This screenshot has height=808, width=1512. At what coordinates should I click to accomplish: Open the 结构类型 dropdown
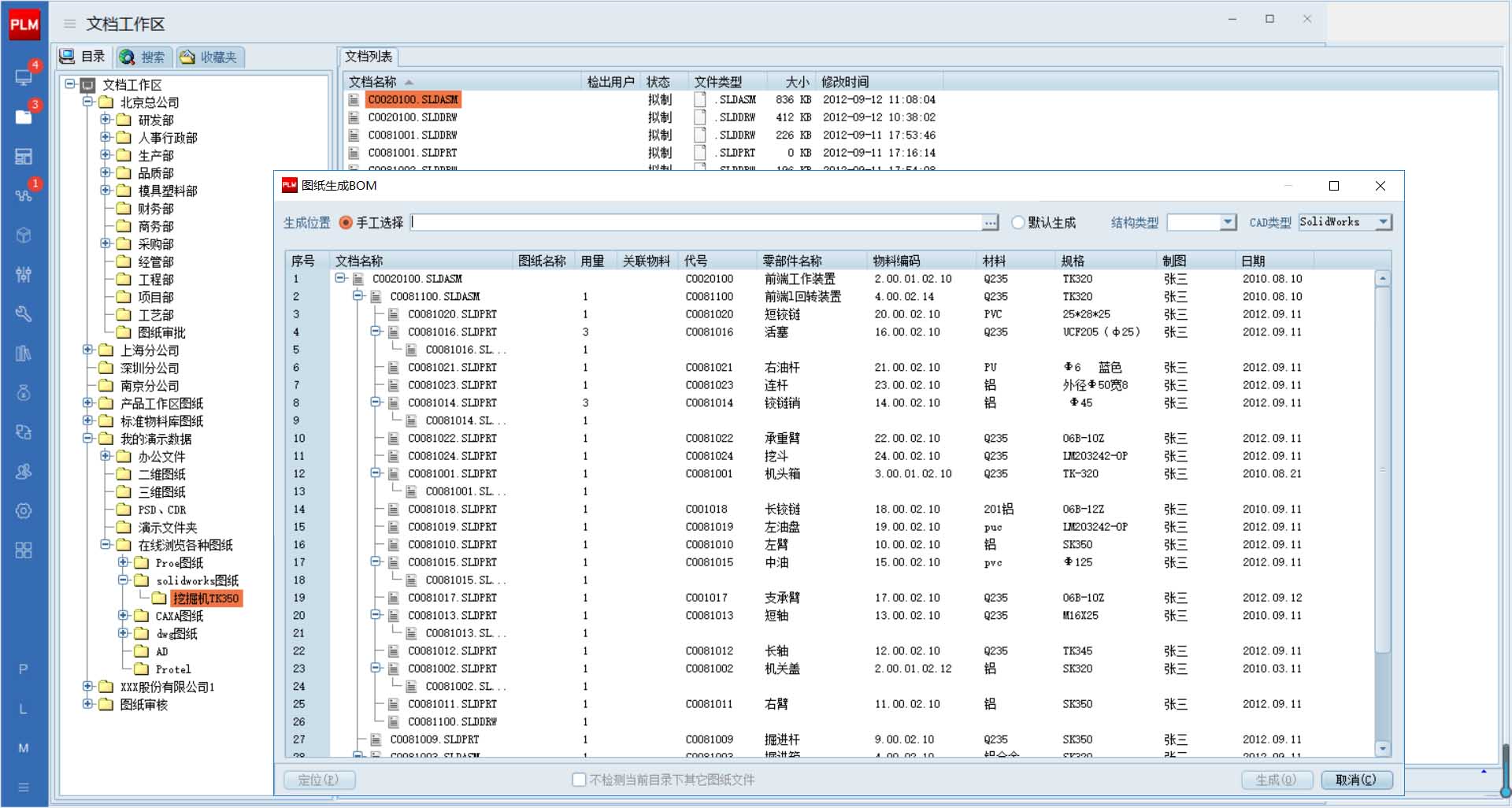tap(1227, 223)
